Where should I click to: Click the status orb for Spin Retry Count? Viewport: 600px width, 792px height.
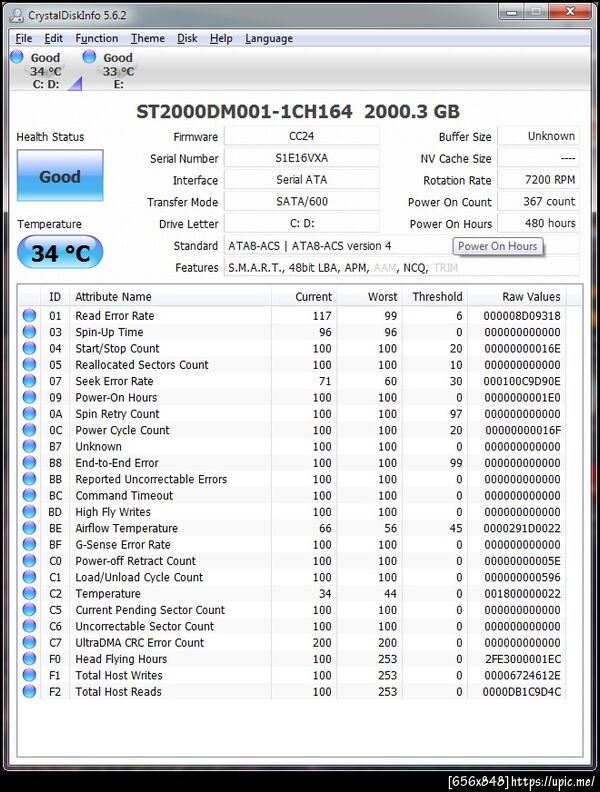[29, 413]
